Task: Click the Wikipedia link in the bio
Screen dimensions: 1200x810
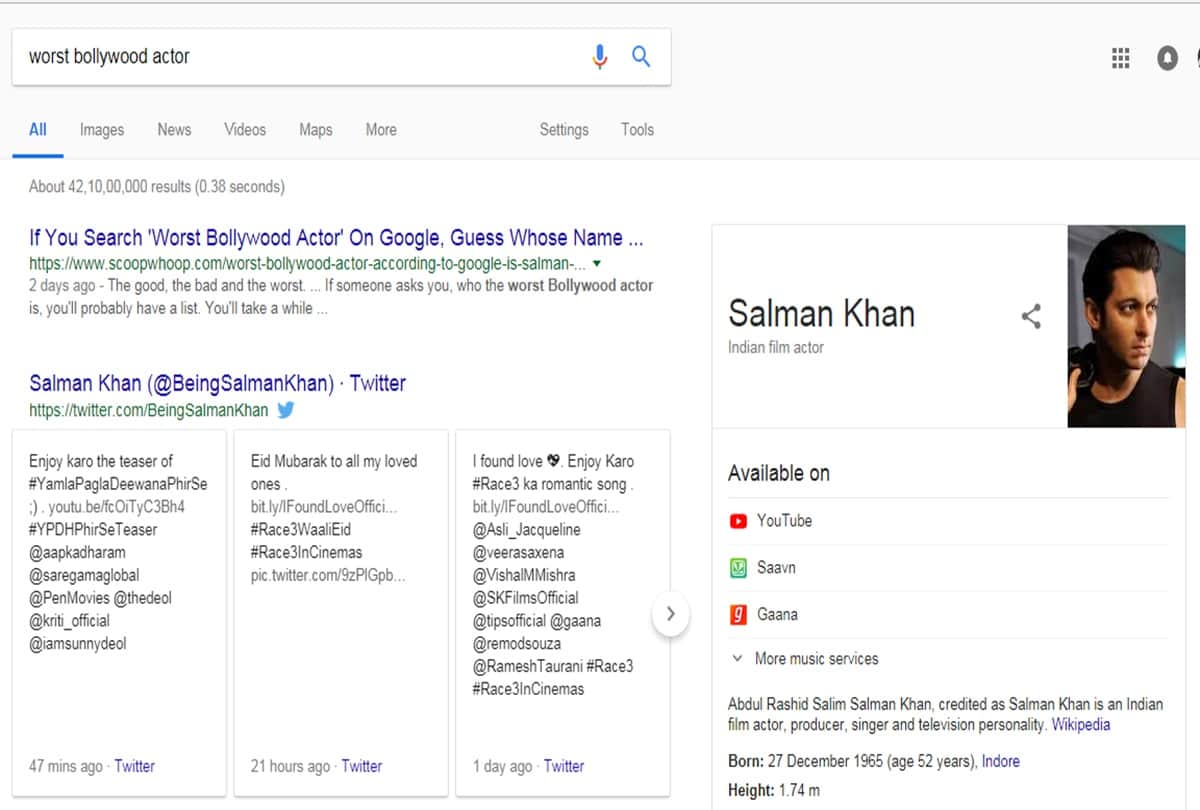Action: pos(1080,725)
